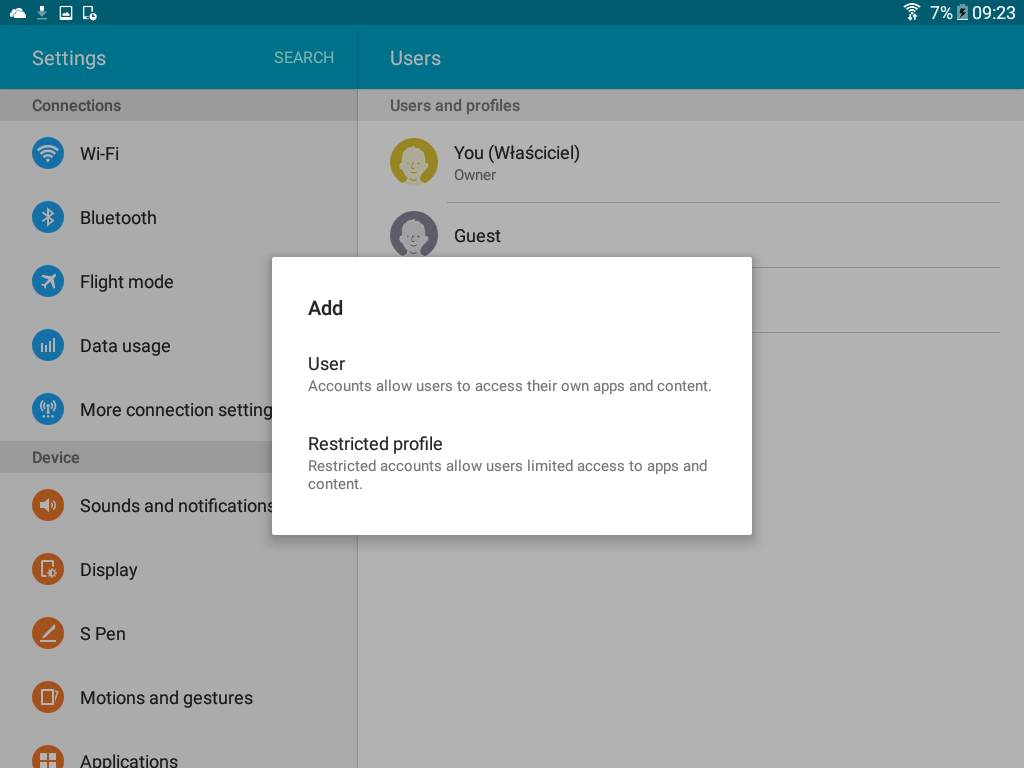This screenshot has height=768, width=1024.
Task: Tap the Wi-Fi signal status bar icon
Action: pos(911,12)
